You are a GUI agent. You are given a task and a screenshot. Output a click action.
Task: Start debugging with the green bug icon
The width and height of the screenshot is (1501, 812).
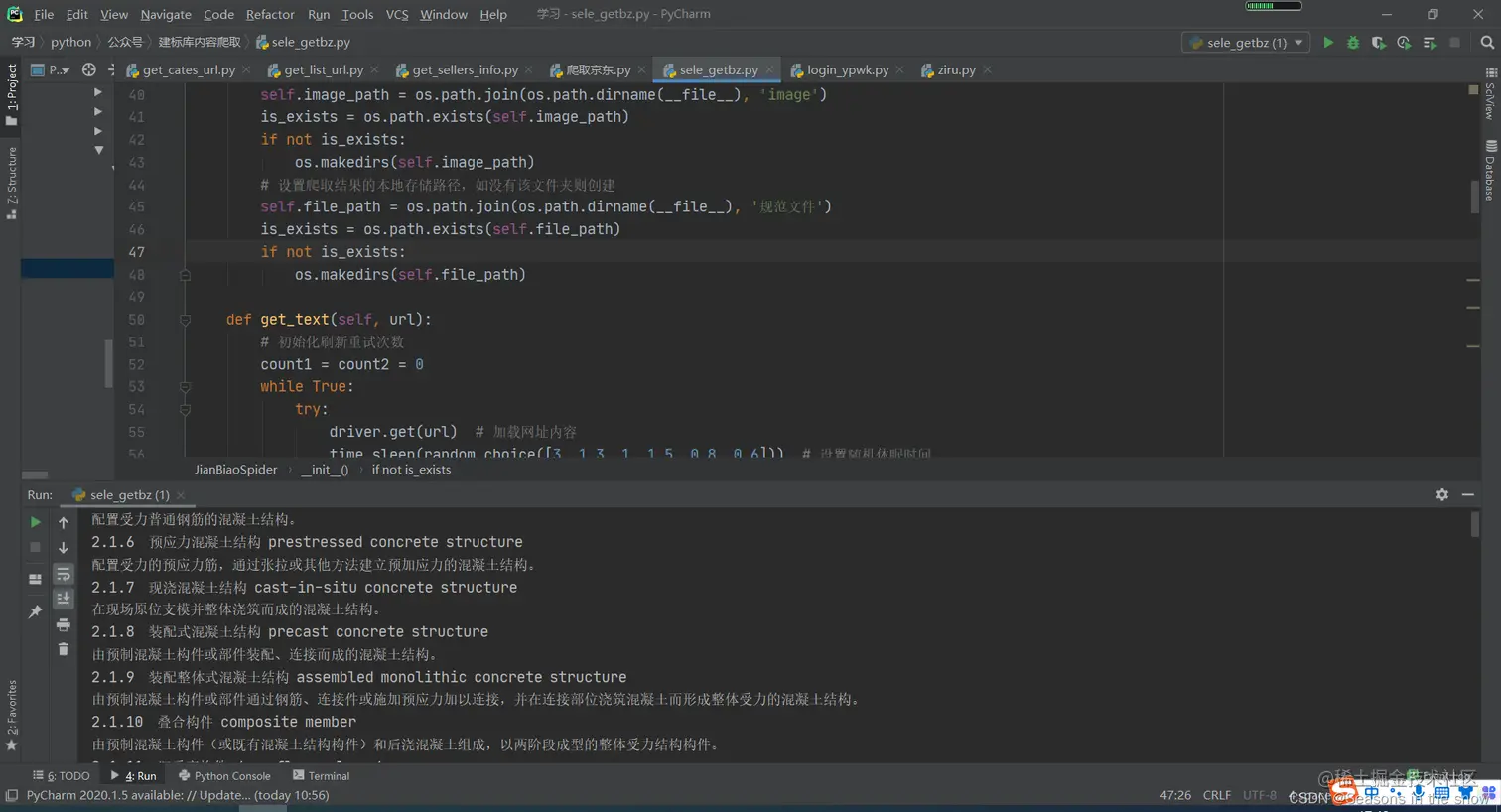1353,43
